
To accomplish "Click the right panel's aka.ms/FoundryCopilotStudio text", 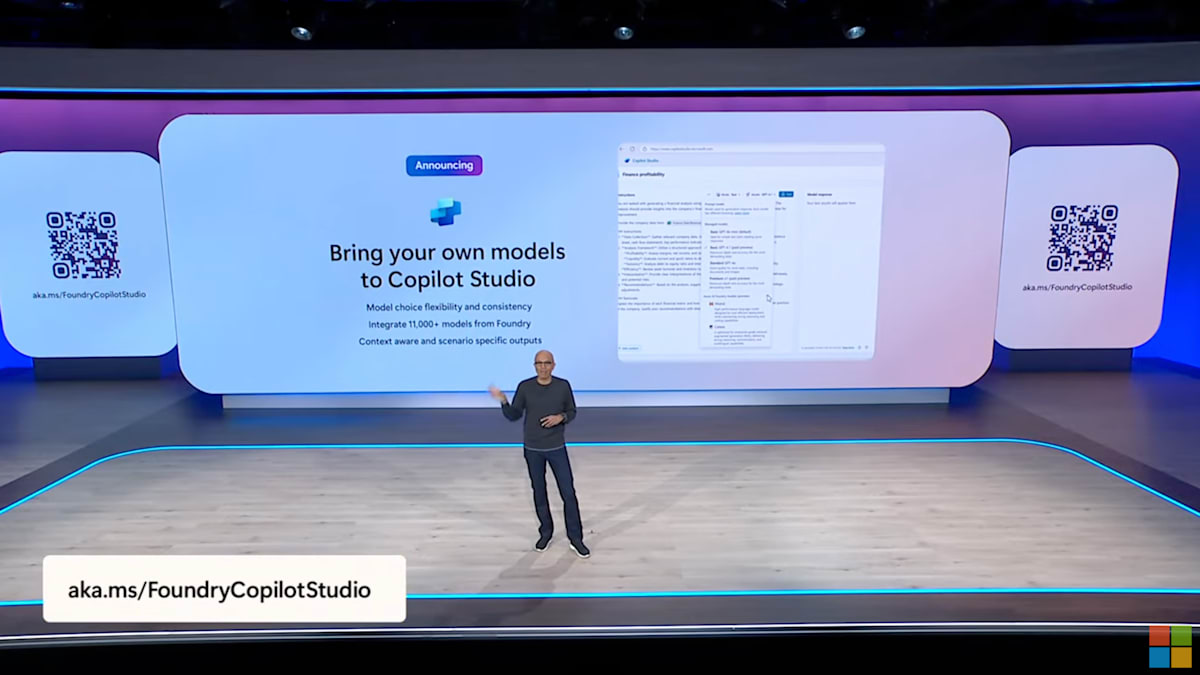I will (x=1077, y=287).
